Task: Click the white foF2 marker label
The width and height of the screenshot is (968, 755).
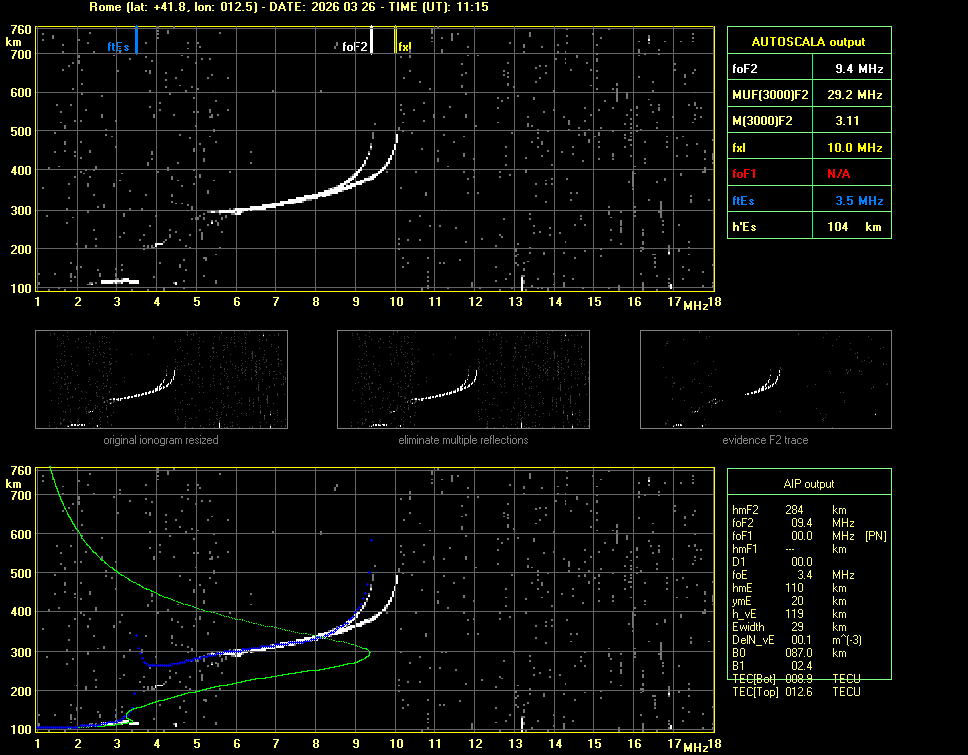Action: pos(355,46)
